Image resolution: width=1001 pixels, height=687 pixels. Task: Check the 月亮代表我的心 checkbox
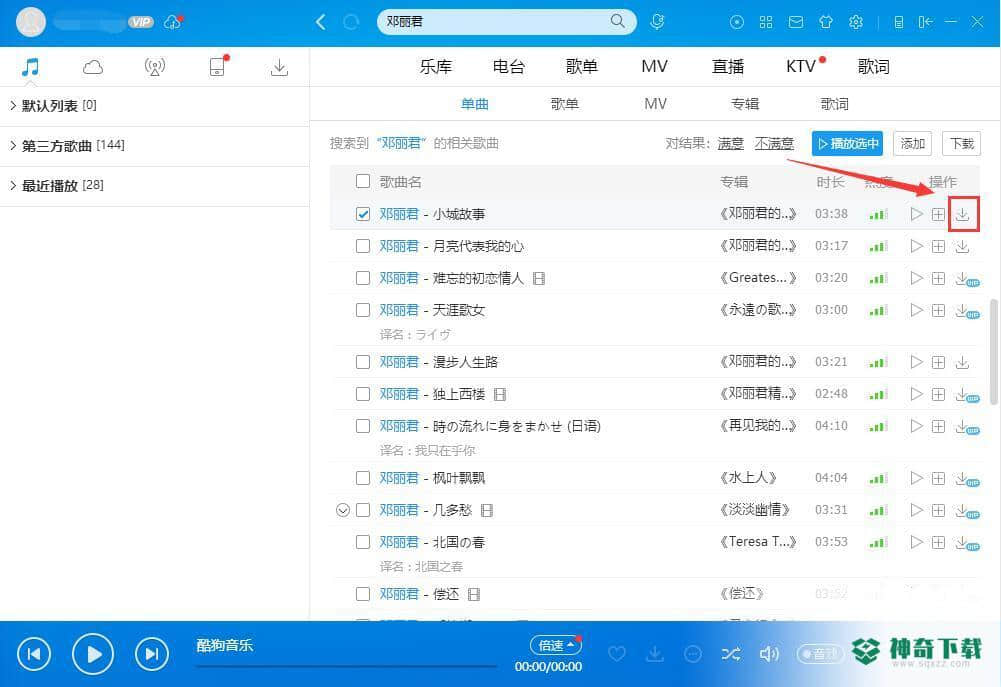pos(363,246)
